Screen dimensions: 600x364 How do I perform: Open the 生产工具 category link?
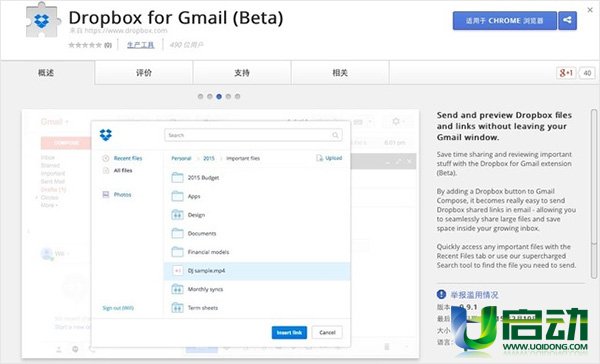(140, 45)
